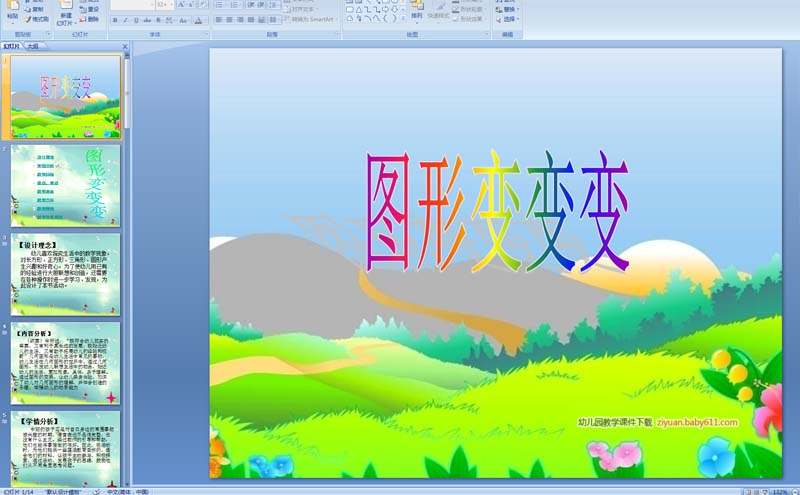Toggle Strikethrough (abc) formatting

(x=147, y=20)
